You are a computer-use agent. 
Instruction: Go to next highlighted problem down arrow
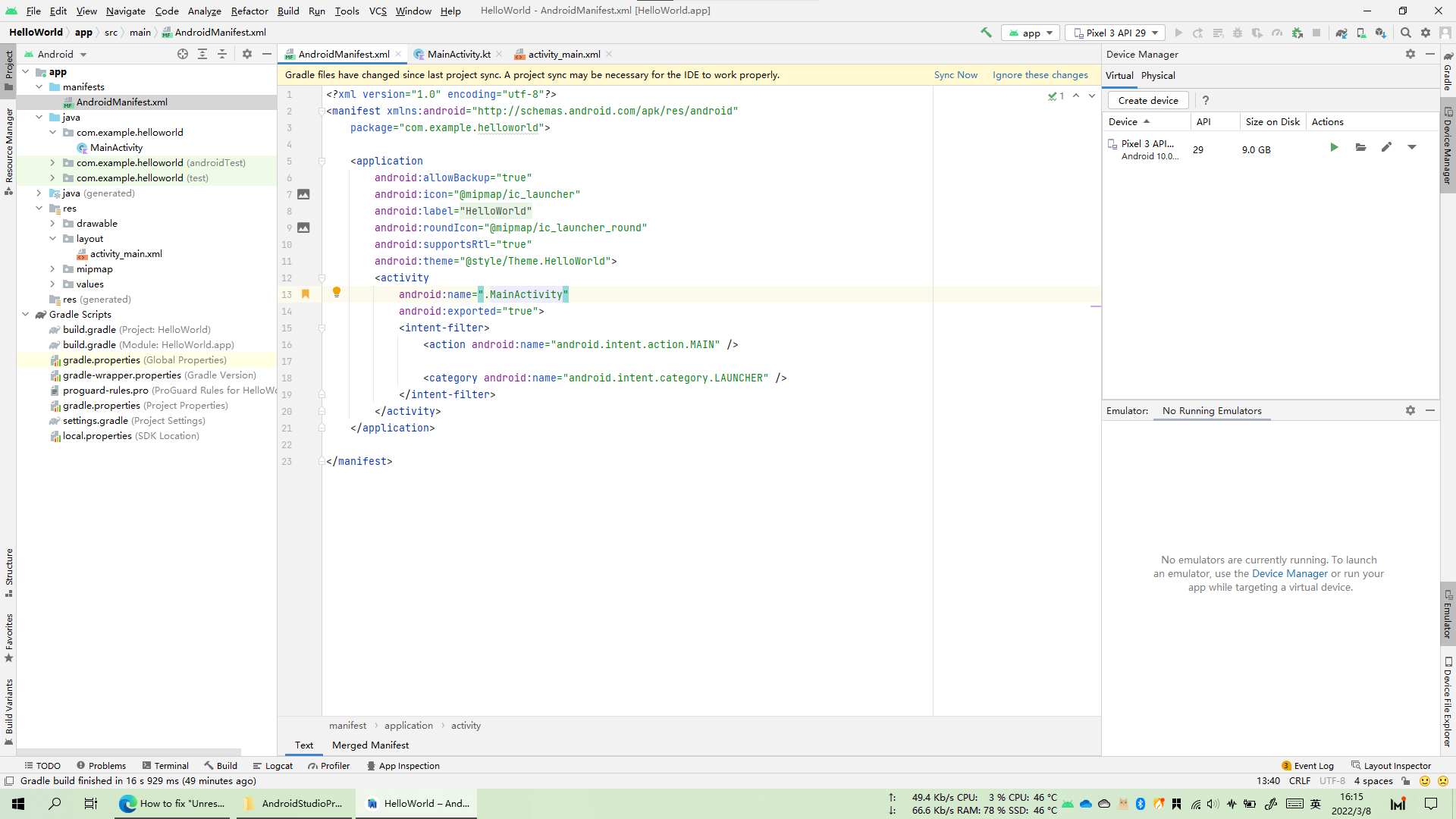click(x=1092, y=96)
